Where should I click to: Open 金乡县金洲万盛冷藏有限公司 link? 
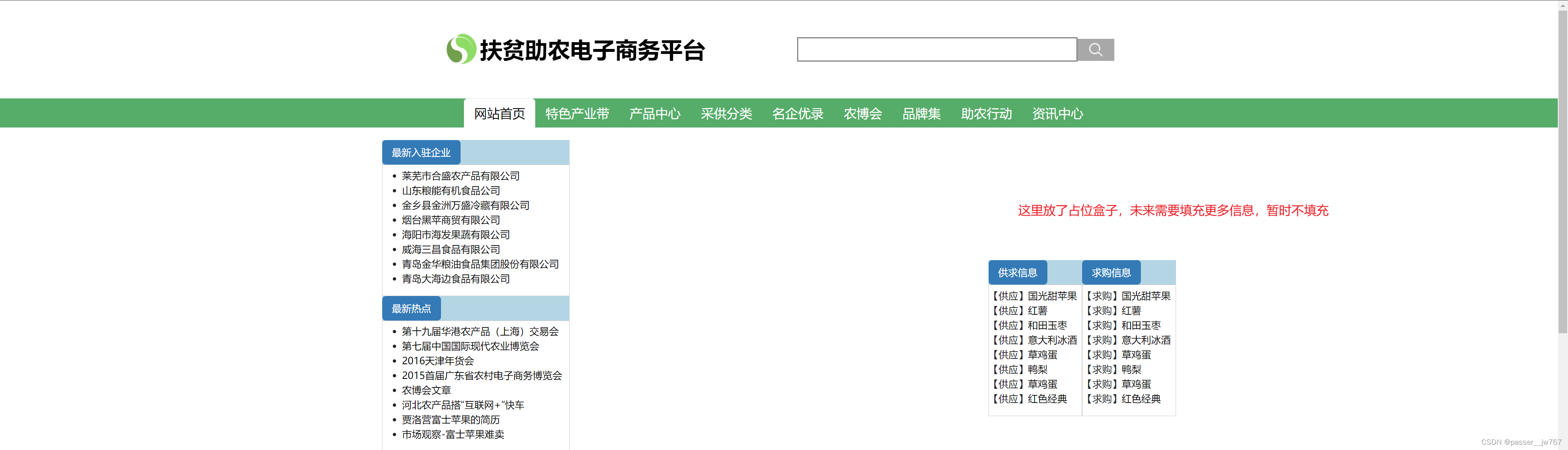[x=465, y=205]
